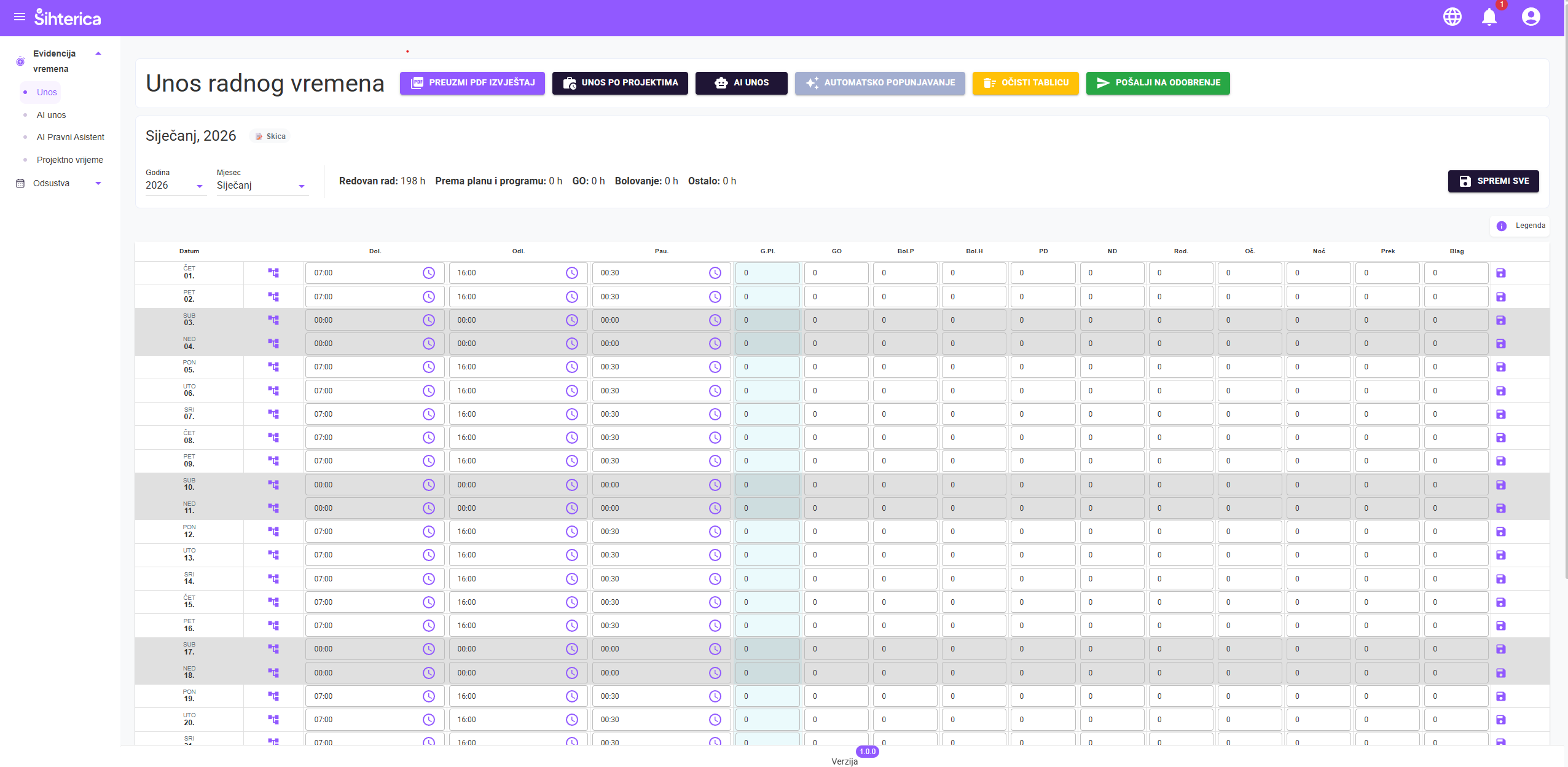1568x767 pixels.
Task: Click the Spremi sve button
Action: 1493,181
